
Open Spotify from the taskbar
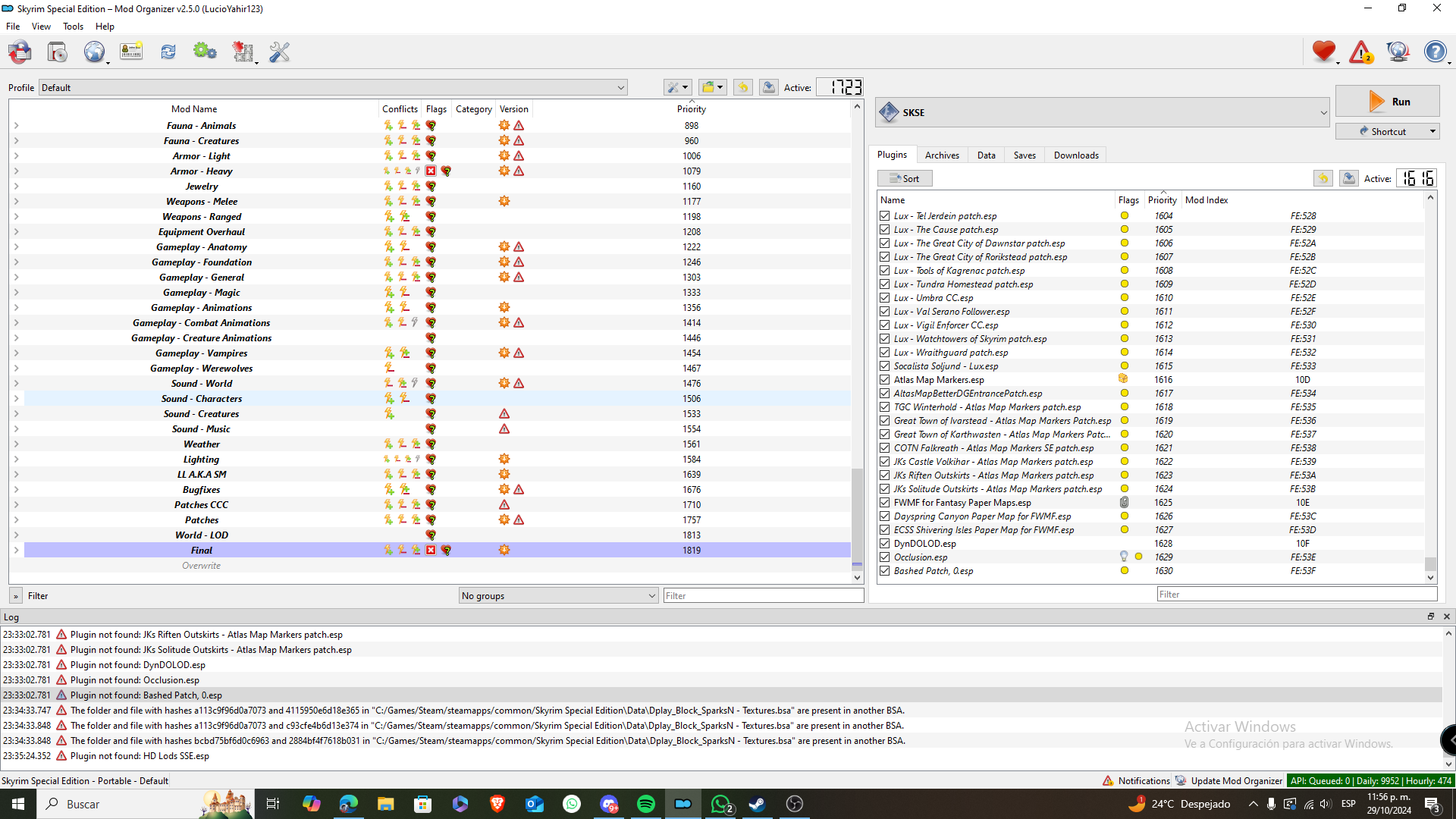[646, 804]
